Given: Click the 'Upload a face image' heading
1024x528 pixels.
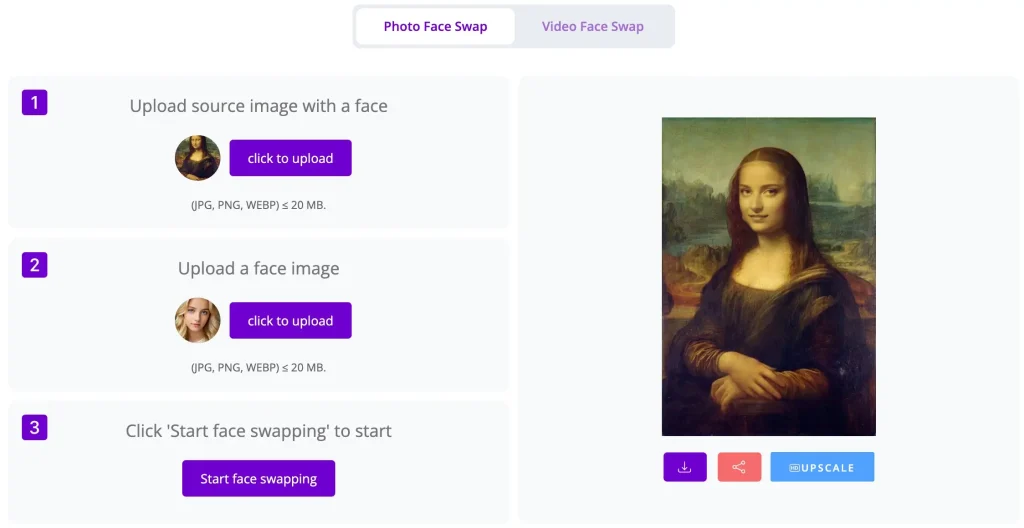Looking at the screenshot, I should 259,269.
